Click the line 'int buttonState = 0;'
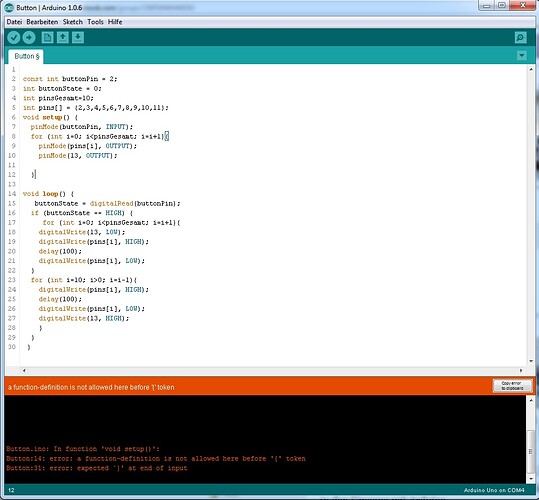The image size is (539, 500). tap(62, 88)
